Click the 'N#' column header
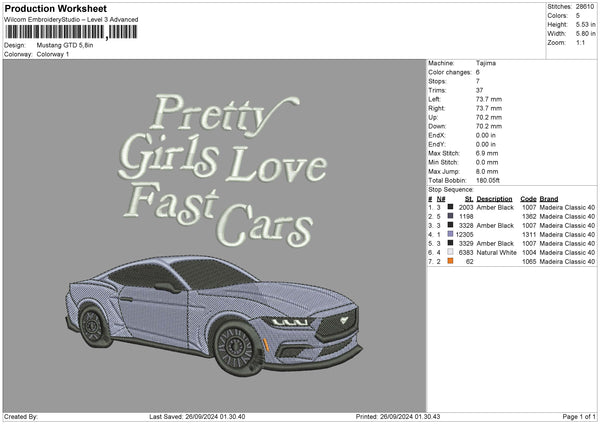The image size is (600, 424). coord(441,199)
